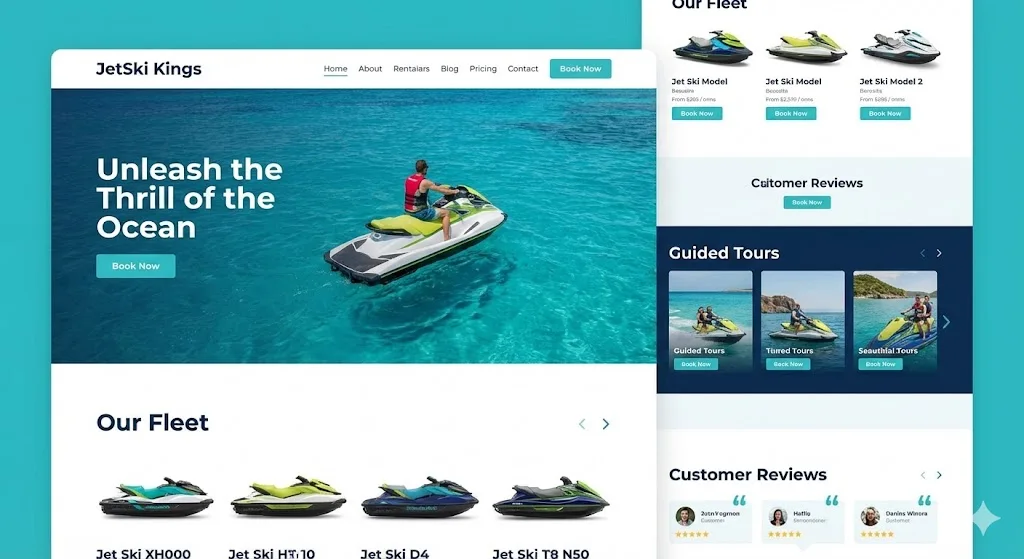Click hero Book Now button under headline
This screenshot has width=1024, height=559.
pyautogui.click(x=136, y=266)
